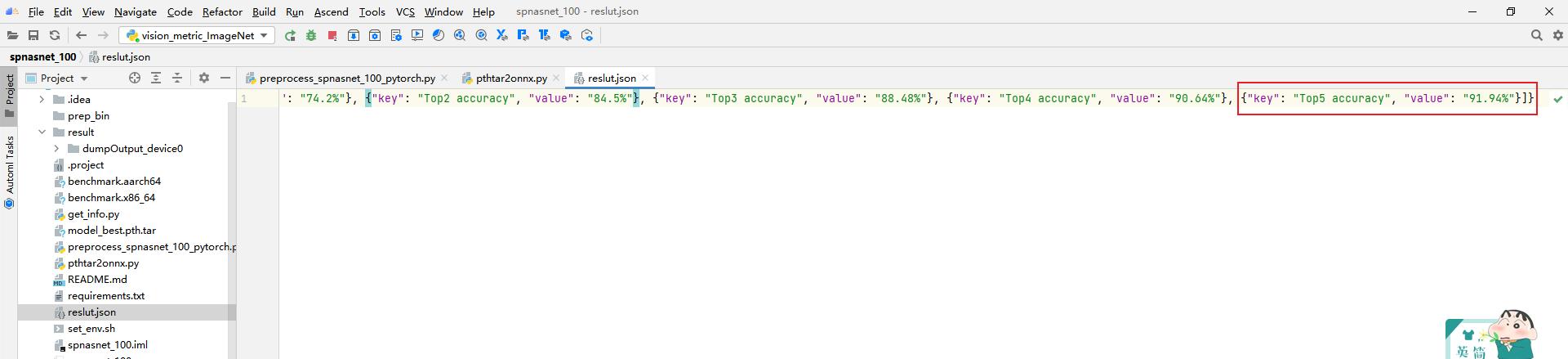
Task: Click the blue stacked cubes toolbar icon
Action: (566, 35)
